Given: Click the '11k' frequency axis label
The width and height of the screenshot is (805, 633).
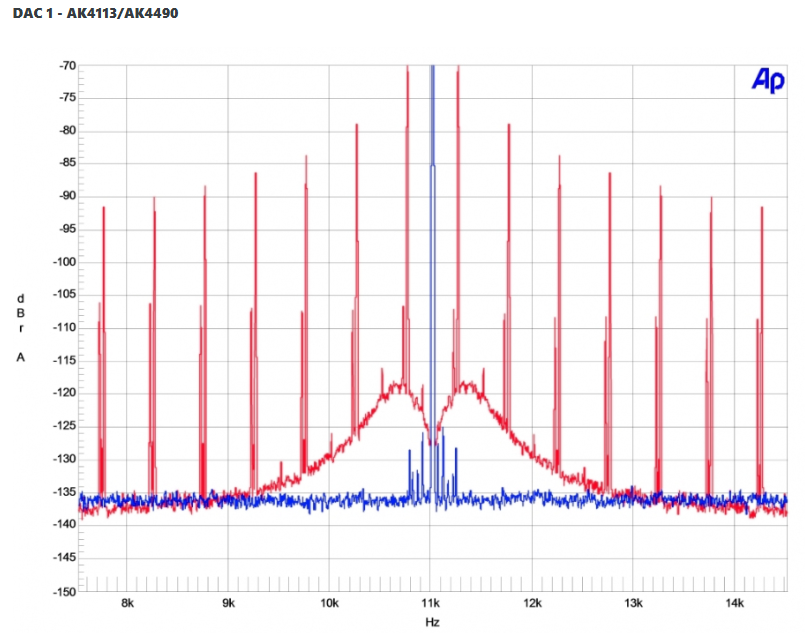Looking at the screenshot, I should 431,603.
